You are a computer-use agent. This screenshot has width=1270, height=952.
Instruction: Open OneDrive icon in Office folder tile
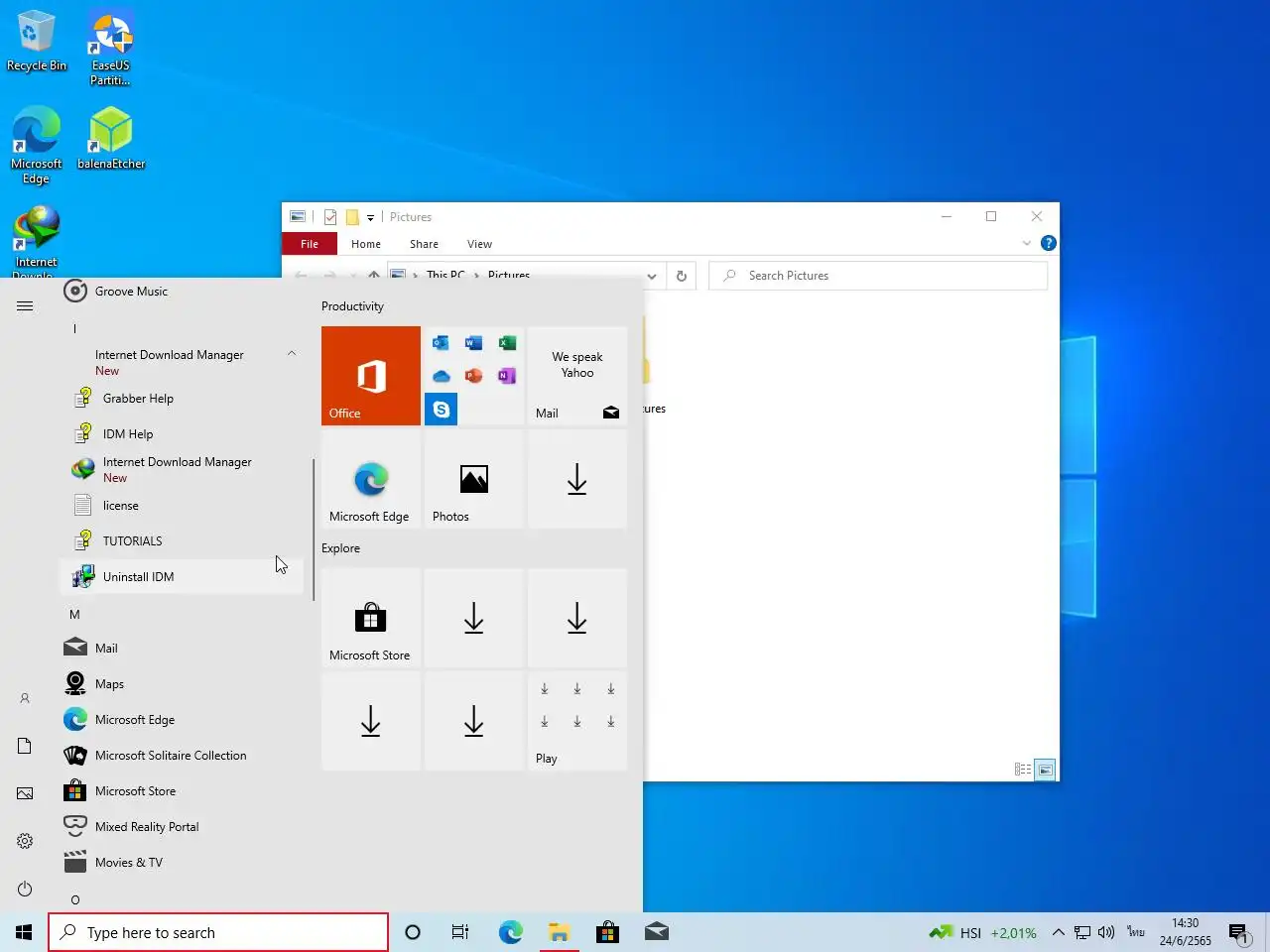coord(441,376)
